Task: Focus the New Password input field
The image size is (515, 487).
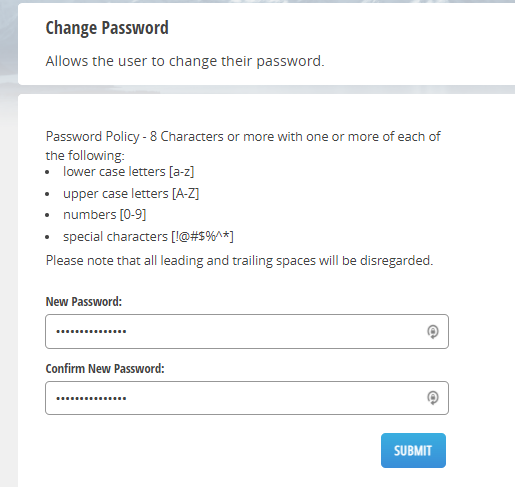Action: coord(247,331)
